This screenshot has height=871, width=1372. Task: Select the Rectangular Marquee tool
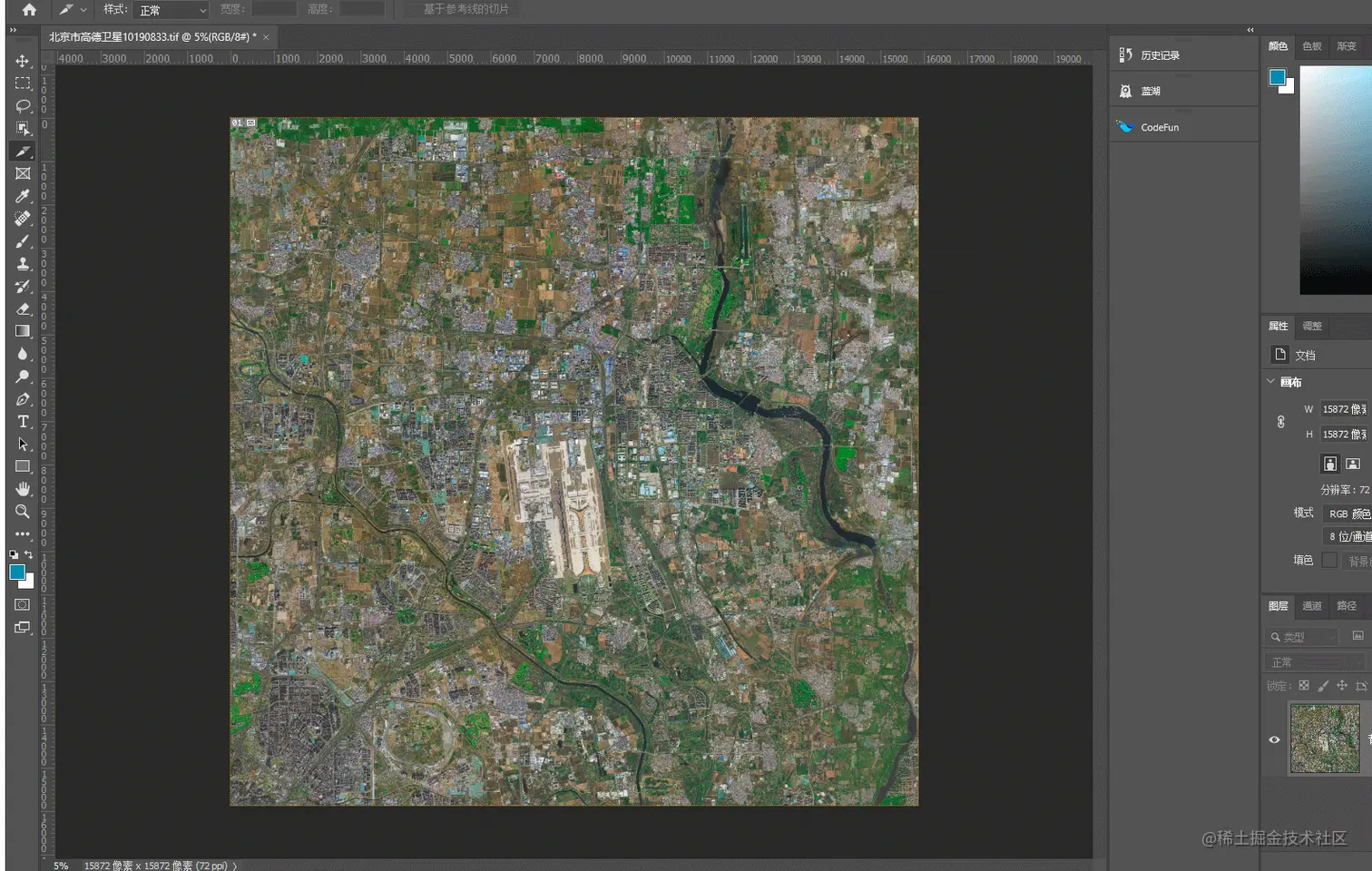tap(23, 83)
